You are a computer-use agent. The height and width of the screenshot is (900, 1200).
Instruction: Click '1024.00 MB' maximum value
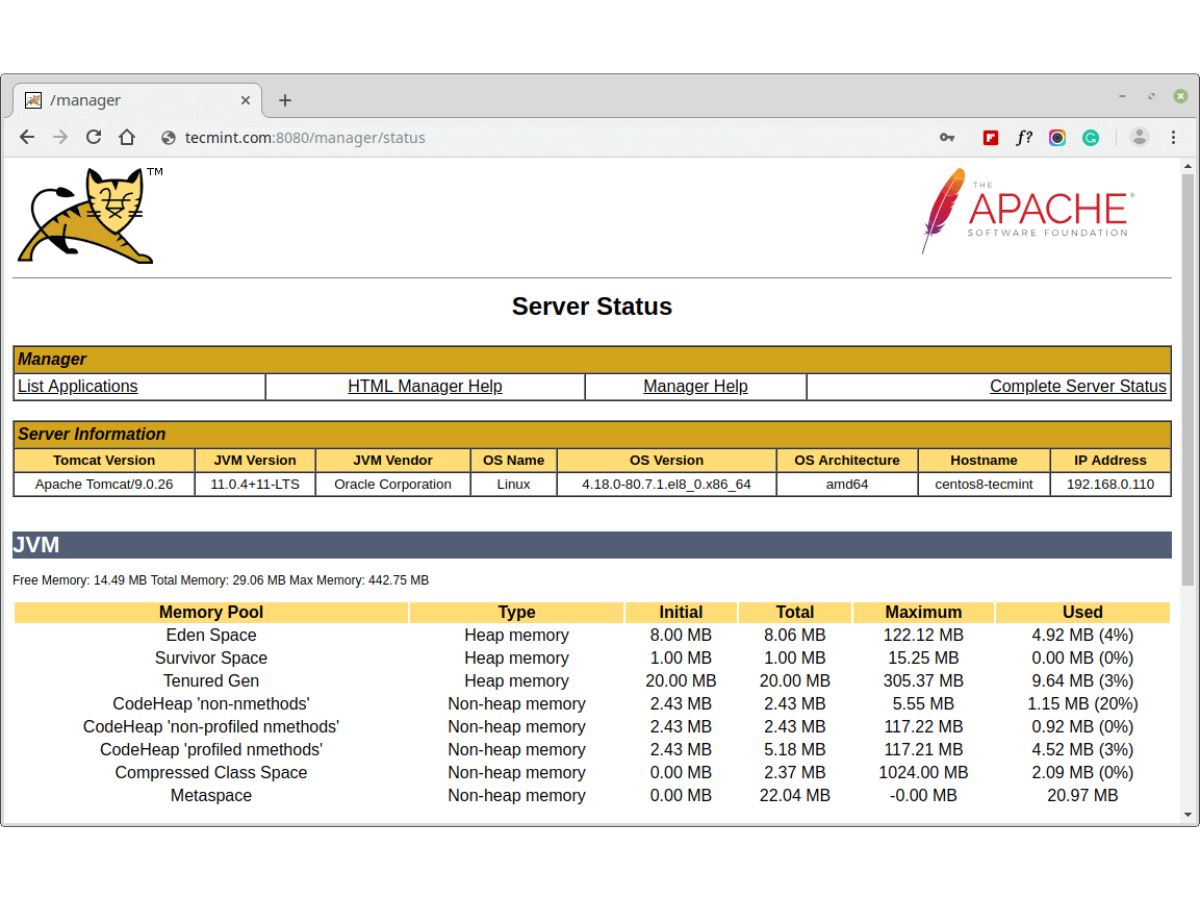click(923, 773)
